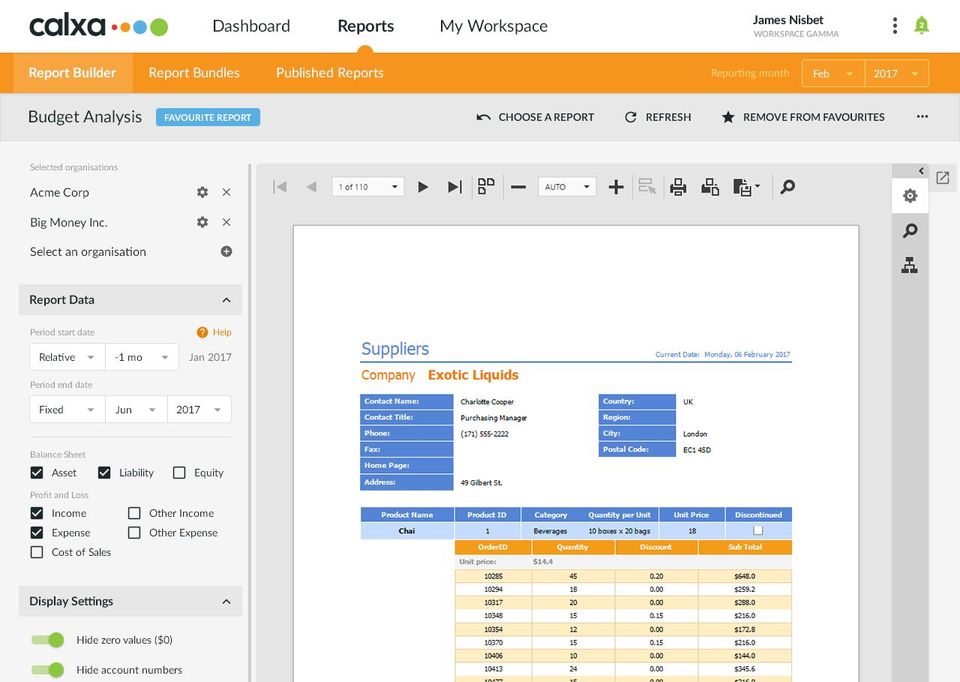
Task: Click the Calxa logo
Action: click(98, 26)
